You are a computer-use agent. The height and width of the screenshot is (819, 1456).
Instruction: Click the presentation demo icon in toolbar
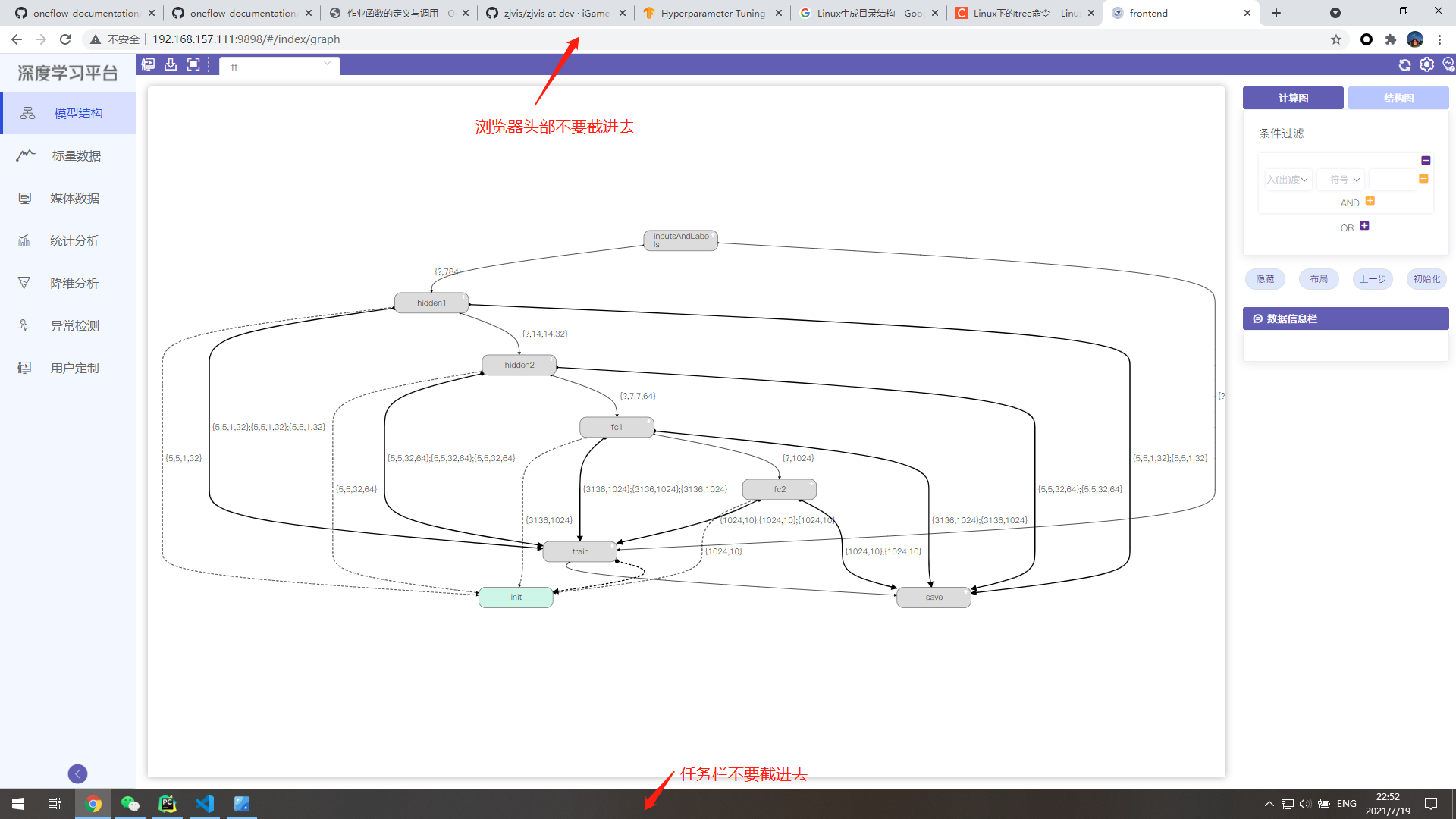149,65
